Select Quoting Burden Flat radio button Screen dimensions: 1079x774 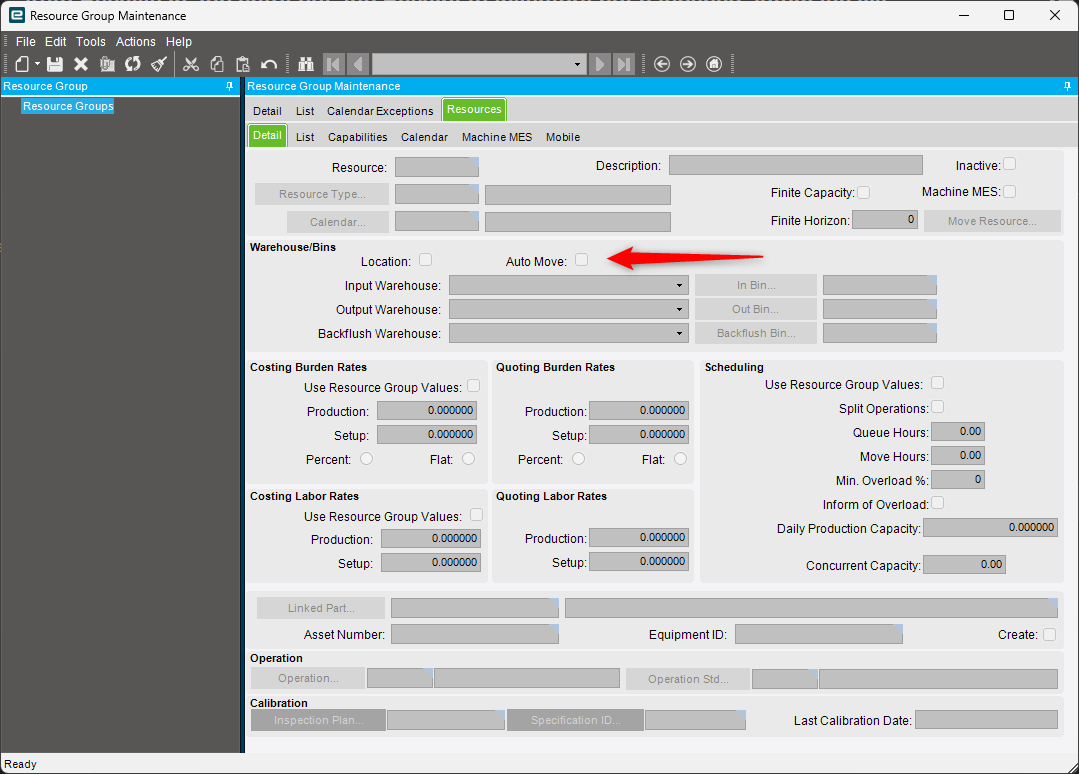(681, 458)
